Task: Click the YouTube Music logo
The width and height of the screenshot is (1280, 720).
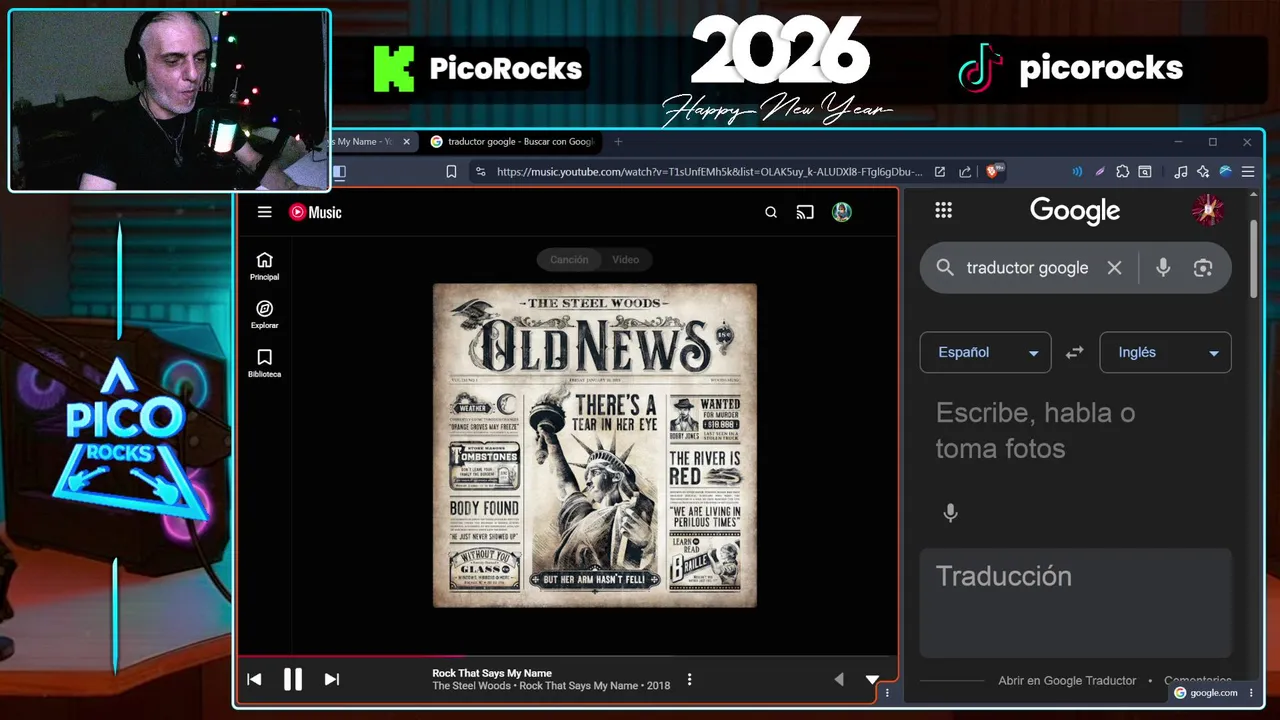Action: click(x=315, y=212)
